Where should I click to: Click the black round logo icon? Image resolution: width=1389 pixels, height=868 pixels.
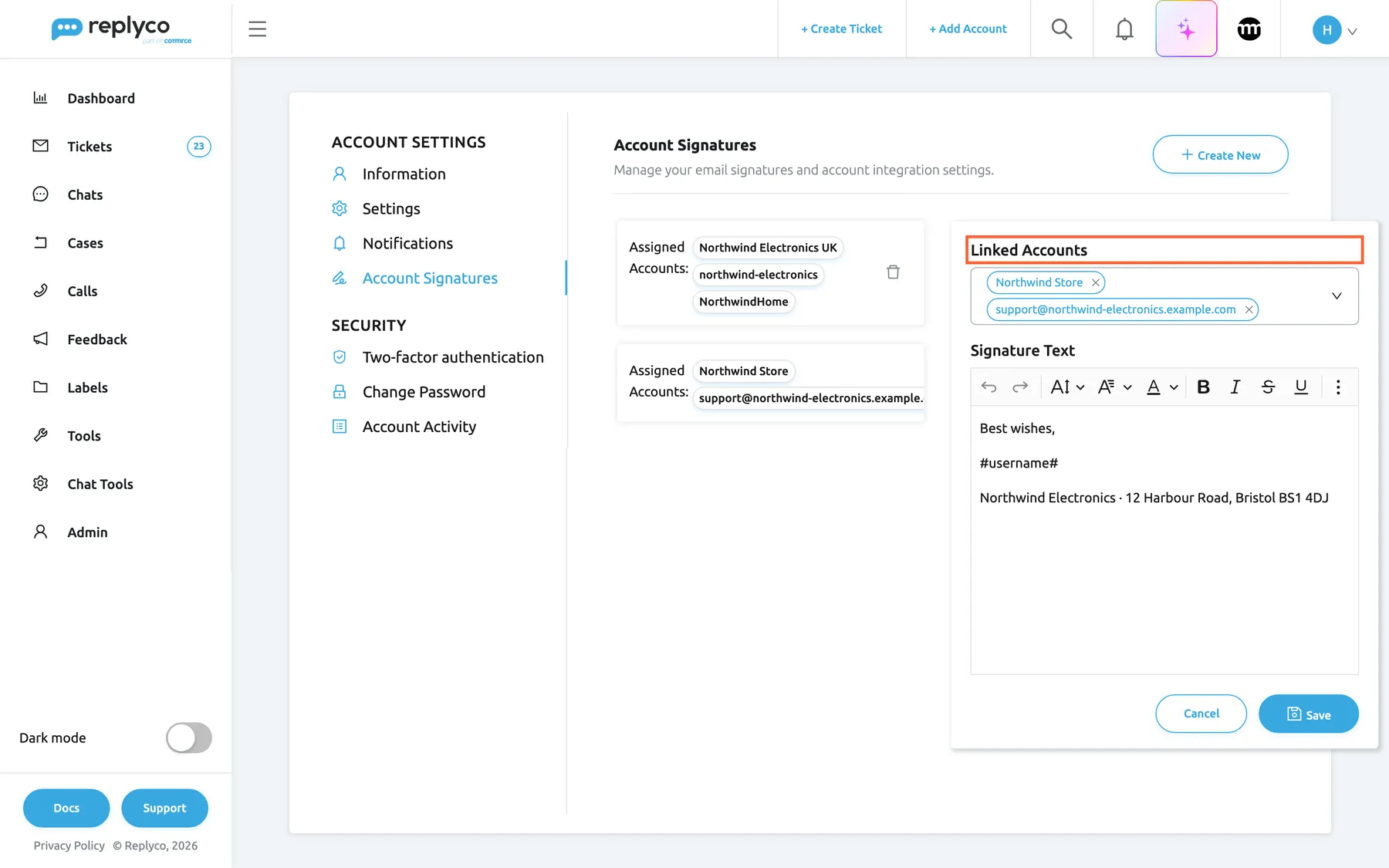[1249, 29]
